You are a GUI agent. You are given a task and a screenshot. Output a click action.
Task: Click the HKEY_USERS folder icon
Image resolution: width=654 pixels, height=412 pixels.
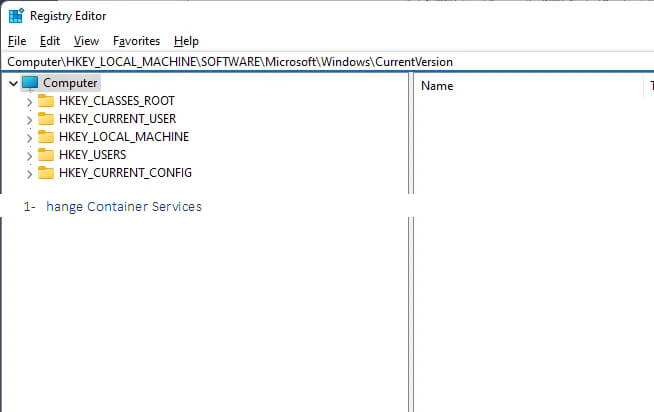pyautogui.click(x=46, y=155)
